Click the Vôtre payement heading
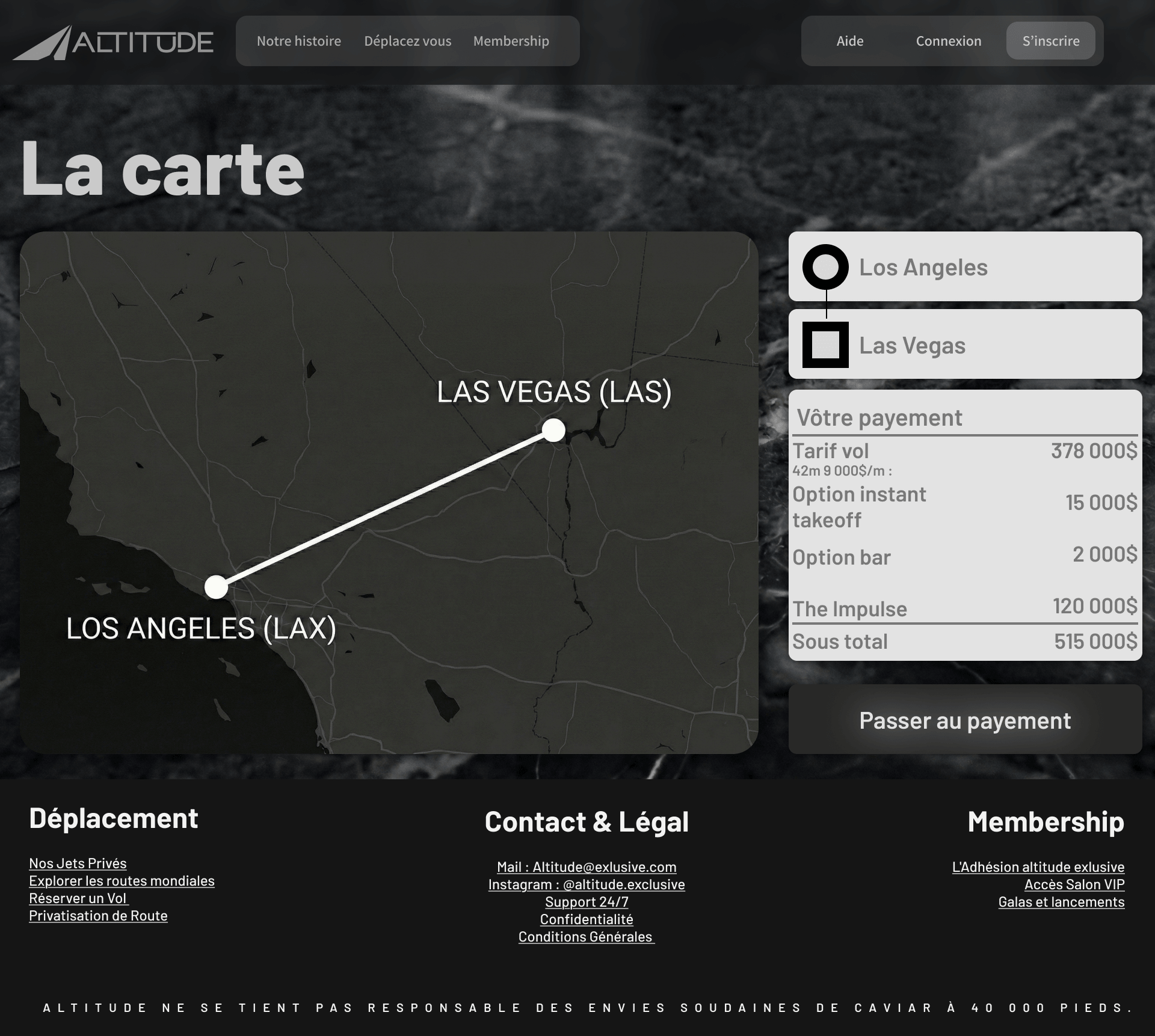The width and height of the screenshot is (1155, 1036). click(879, 418)
